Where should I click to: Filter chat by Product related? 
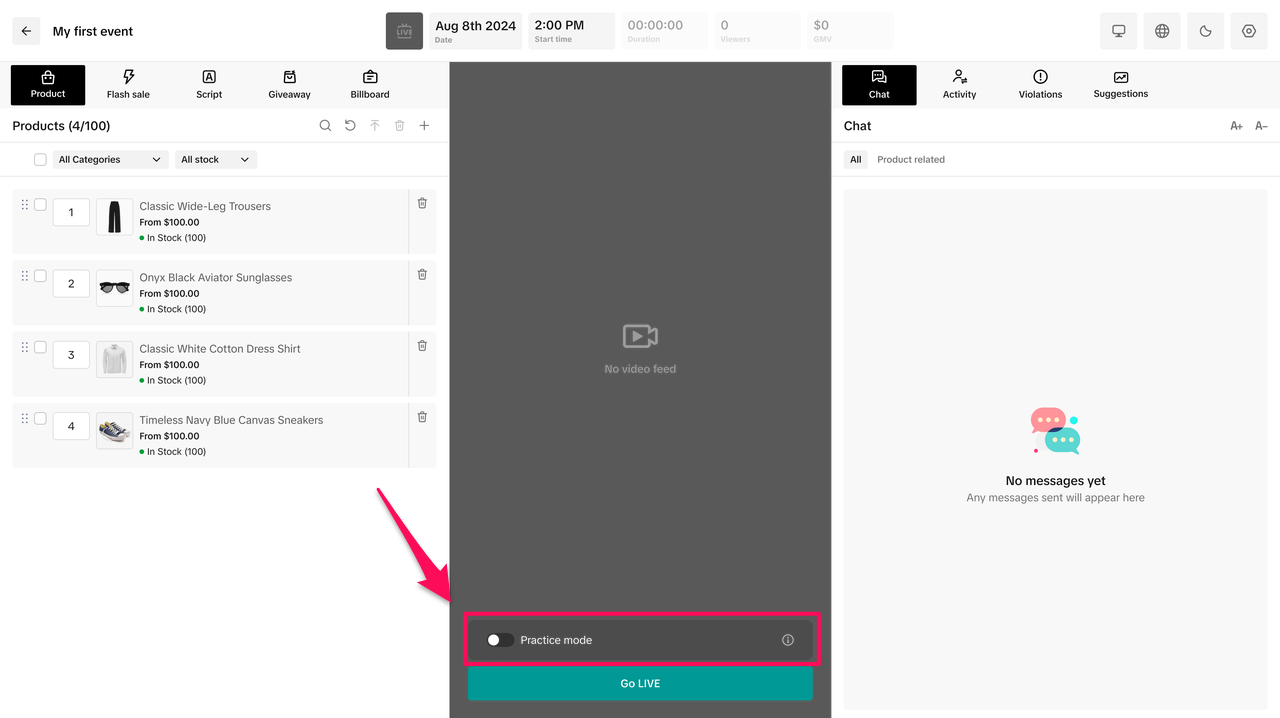pyautogui.click(x=910, y=160)
